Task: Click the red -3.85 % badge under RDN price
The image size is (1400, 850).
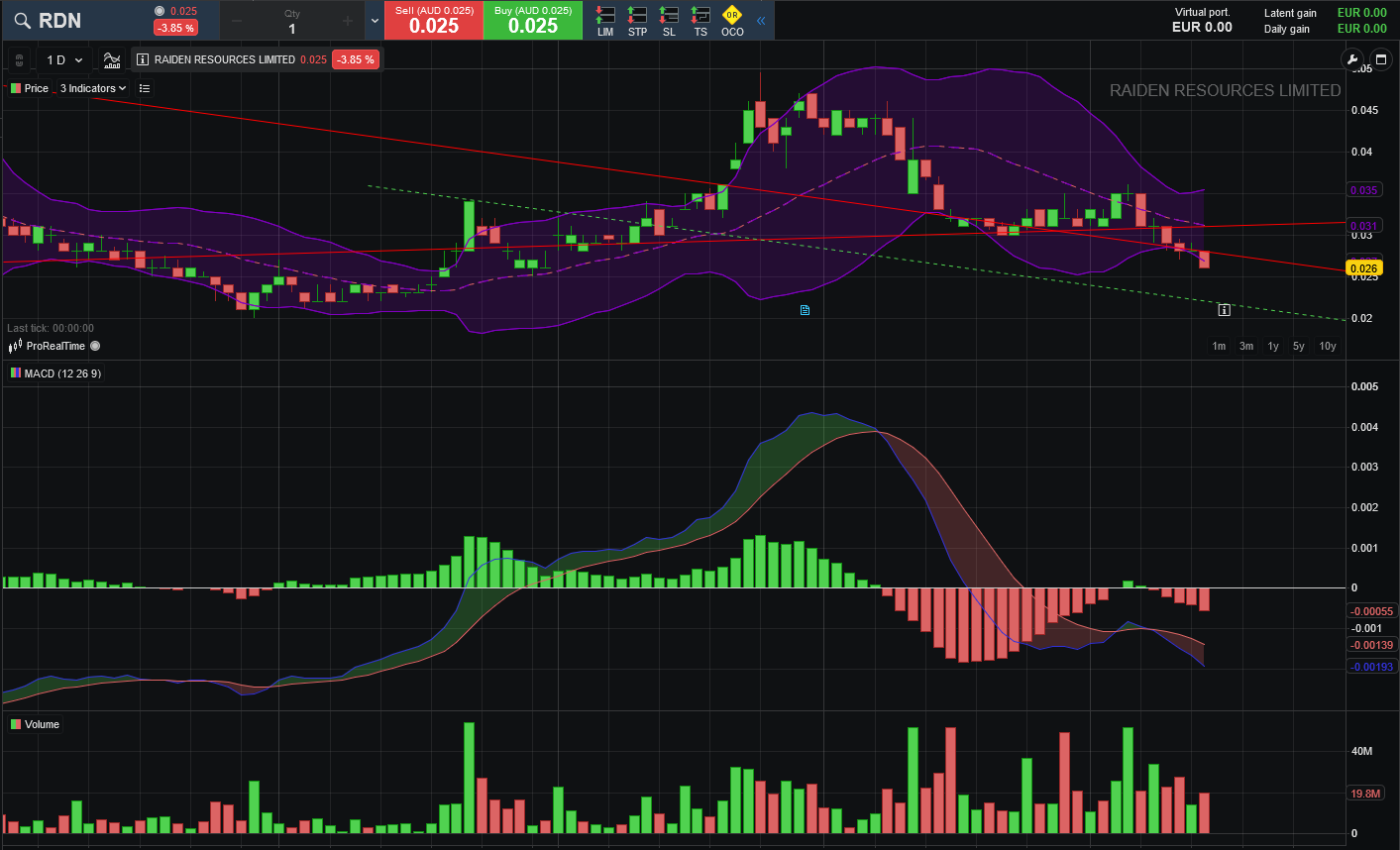Action: 176,28
